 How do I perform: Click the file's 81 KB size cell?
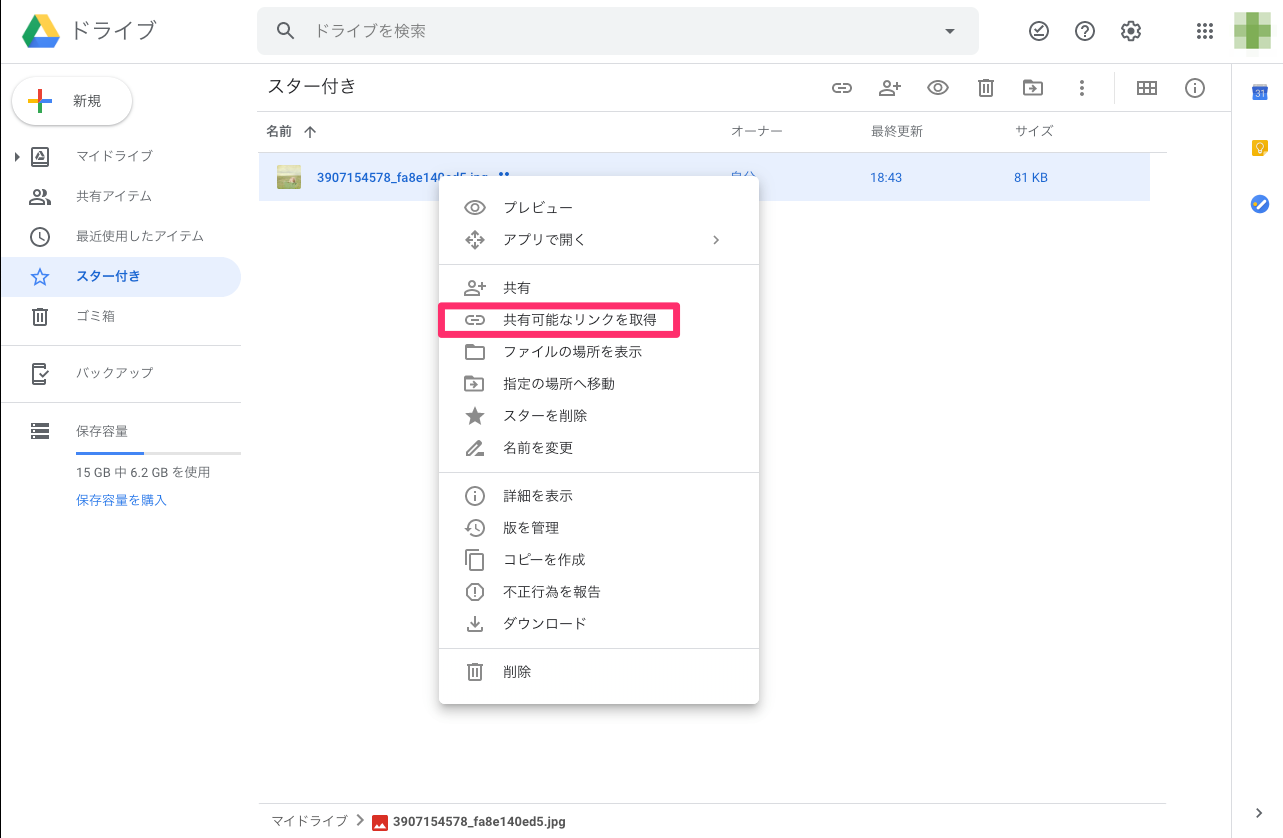coord(1031,177)
